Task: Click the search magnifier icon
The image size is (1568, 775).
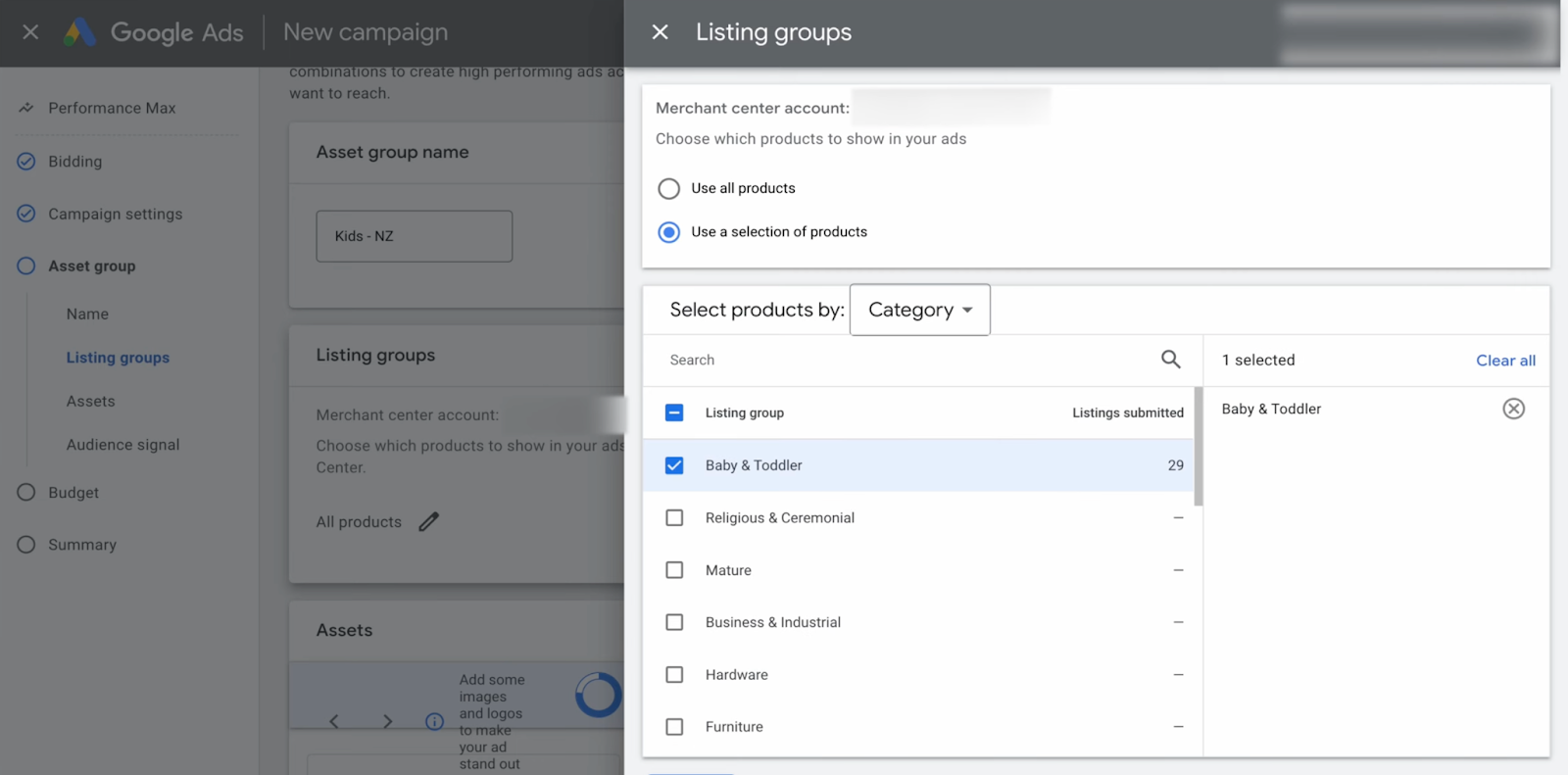Action: (1170, 360)
